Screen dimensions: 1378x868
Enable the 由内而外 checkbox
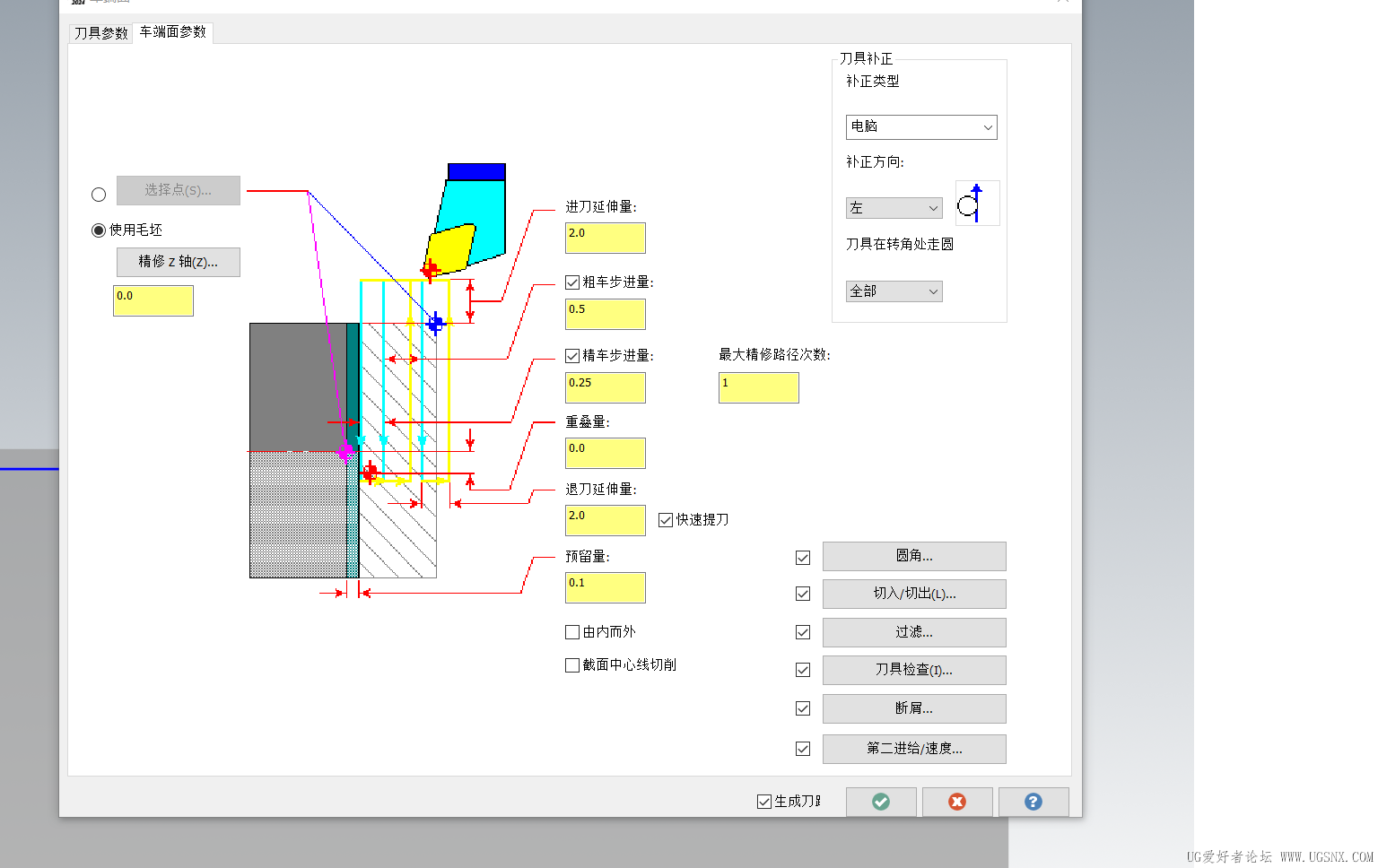572,632
